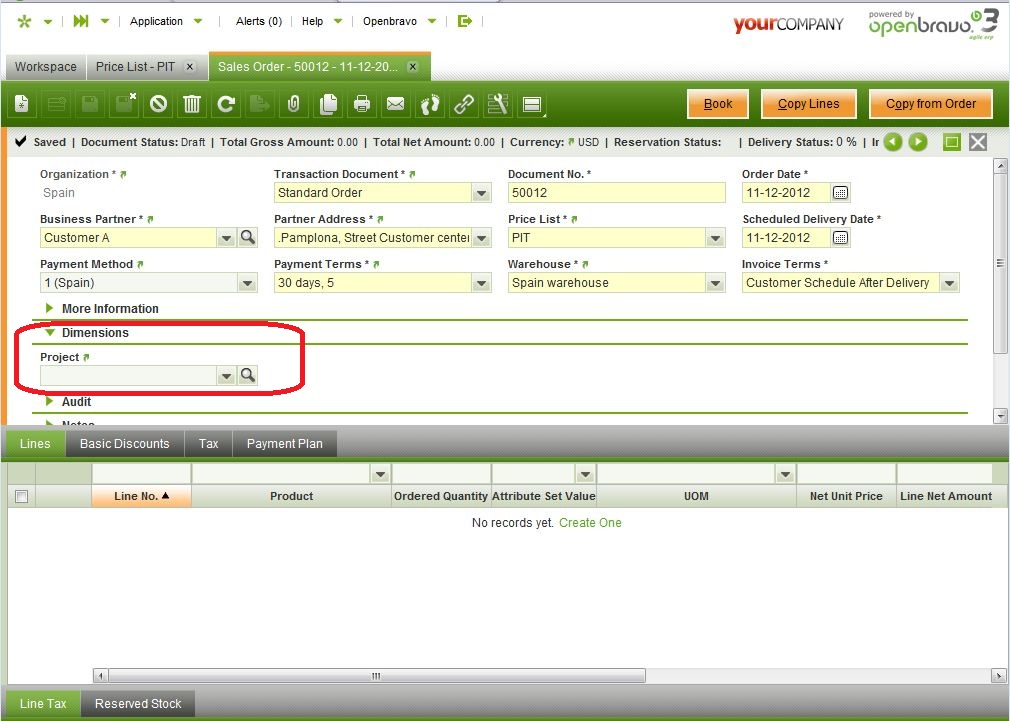Open Order Date calendar picker
Viewport: 1010px width, 721px height.
tap(840, 193)
